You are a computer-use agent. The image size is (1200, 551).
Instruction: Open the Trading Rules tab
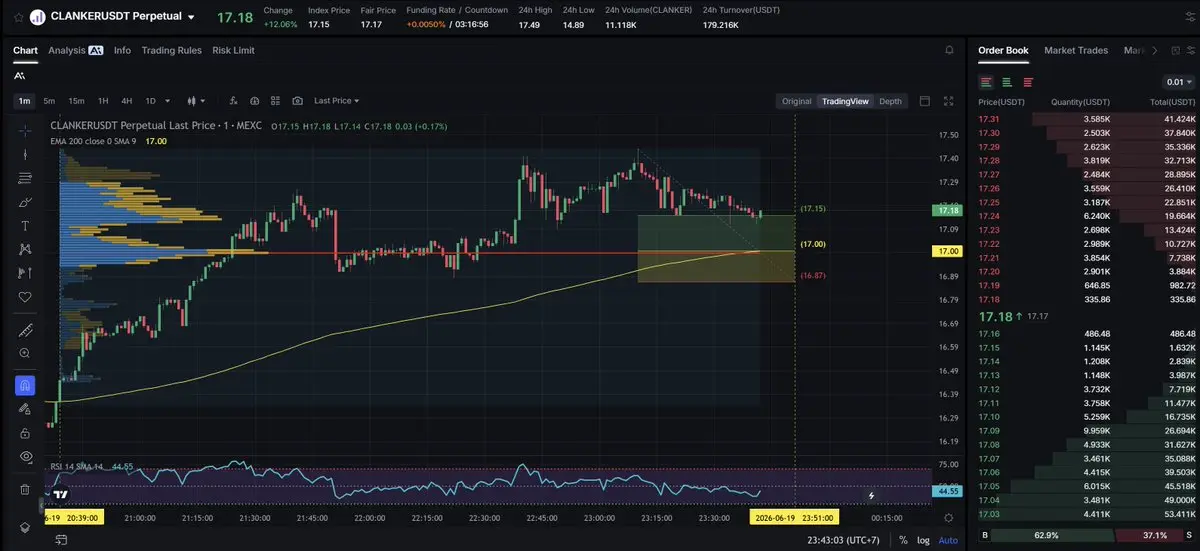coord(171,50)
